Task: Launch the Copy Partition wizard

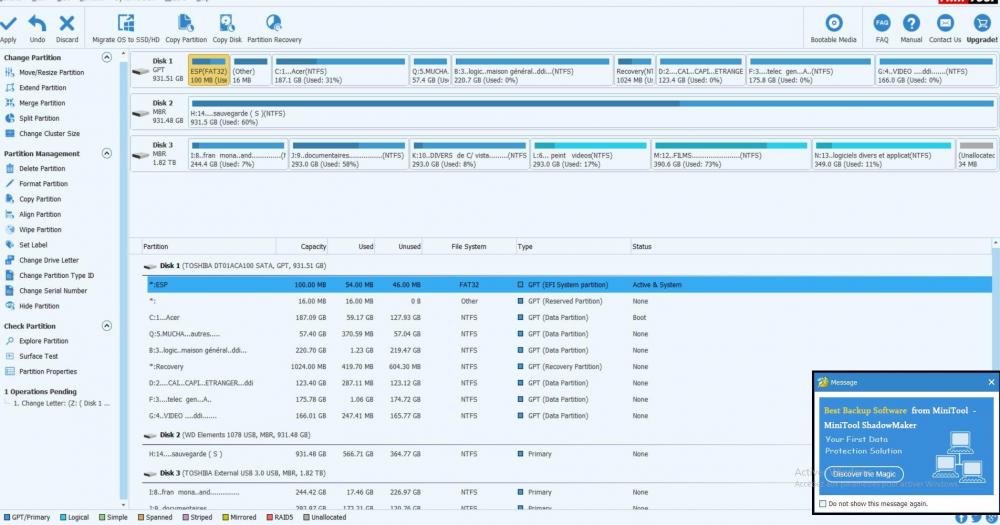Action: coord(186,24)
